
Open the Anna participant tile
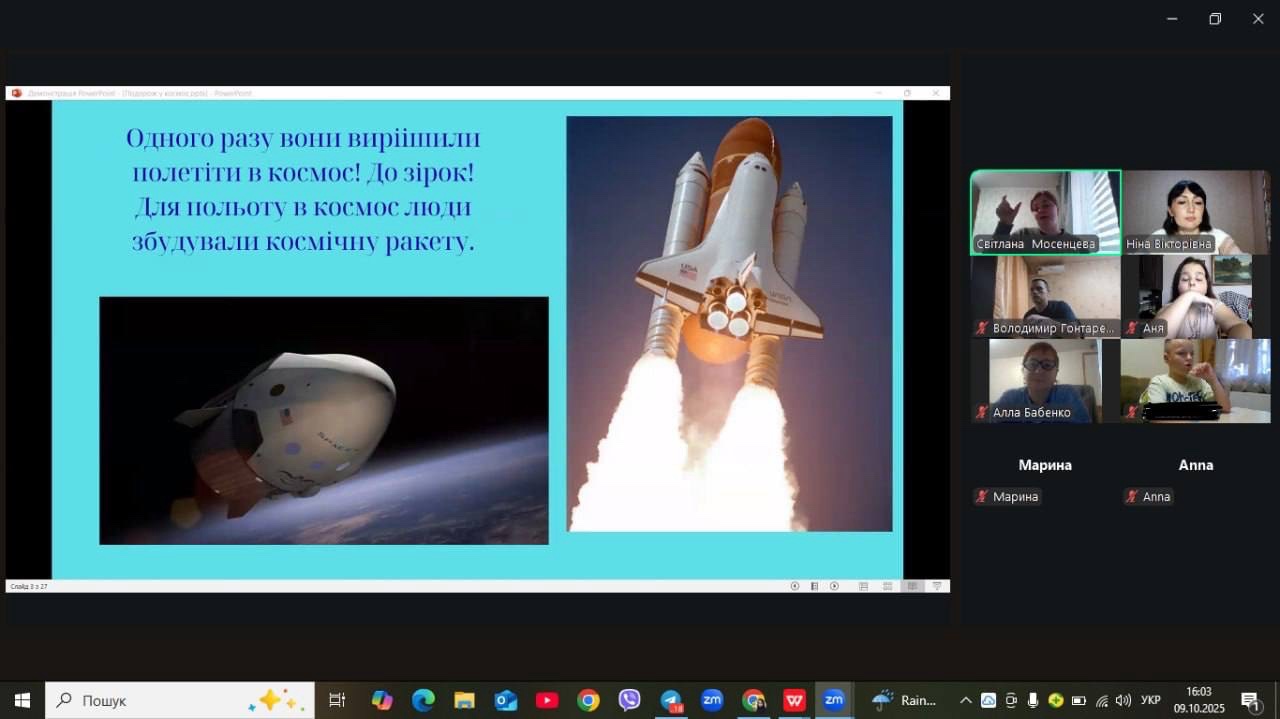coord(1195,465)
